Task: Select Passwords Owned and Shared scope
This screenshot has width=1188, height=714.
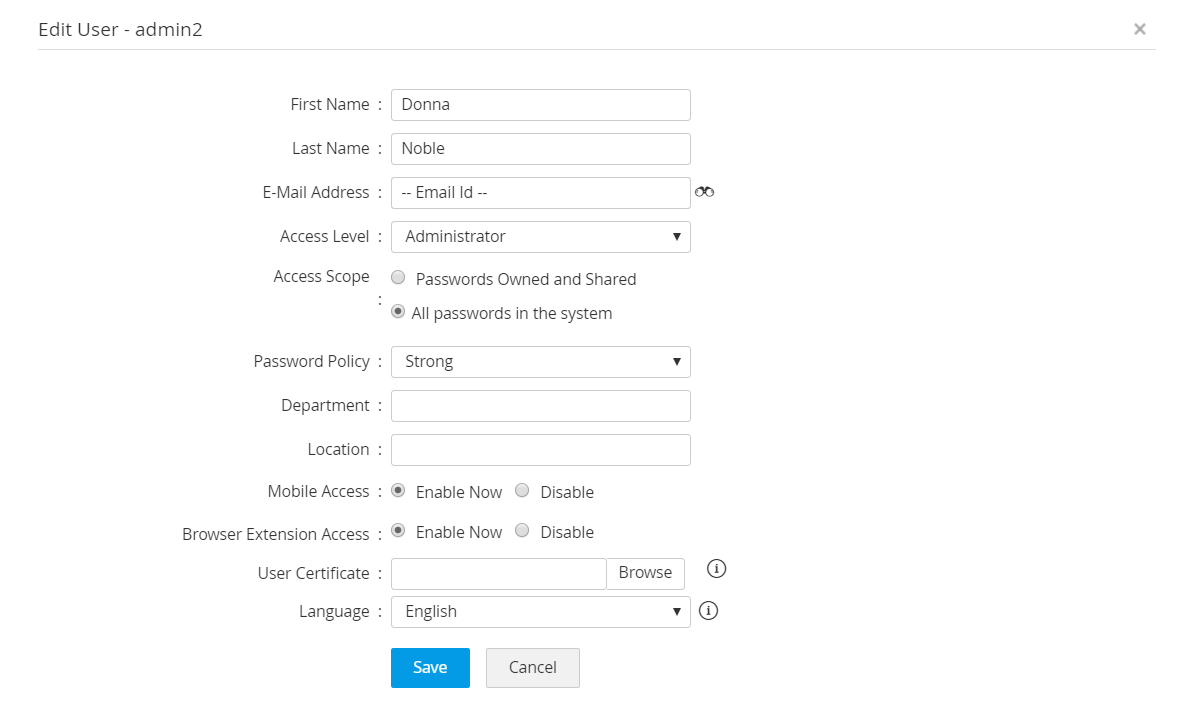Action: tap(398, 278)
